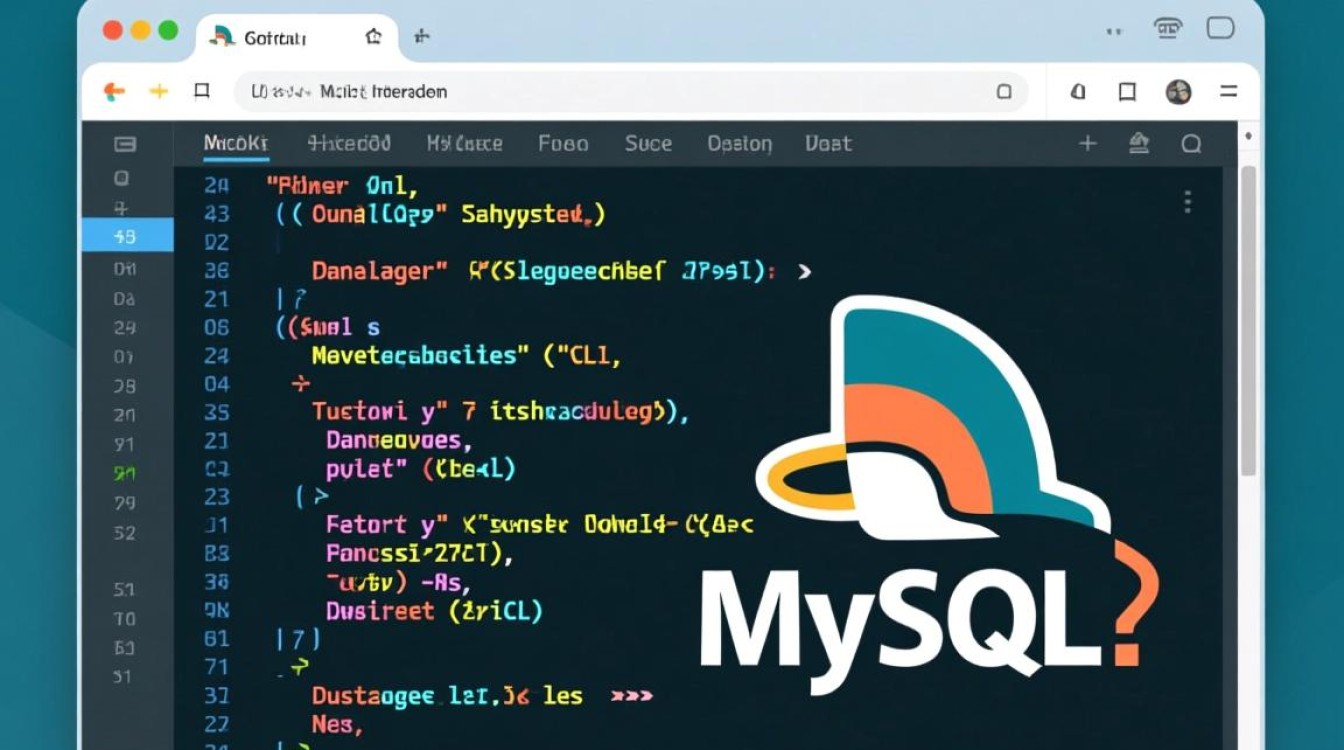This screenshot has width=1344, height=750.
Task: Open the new tab plus beside browser tab
Action: 421,37
